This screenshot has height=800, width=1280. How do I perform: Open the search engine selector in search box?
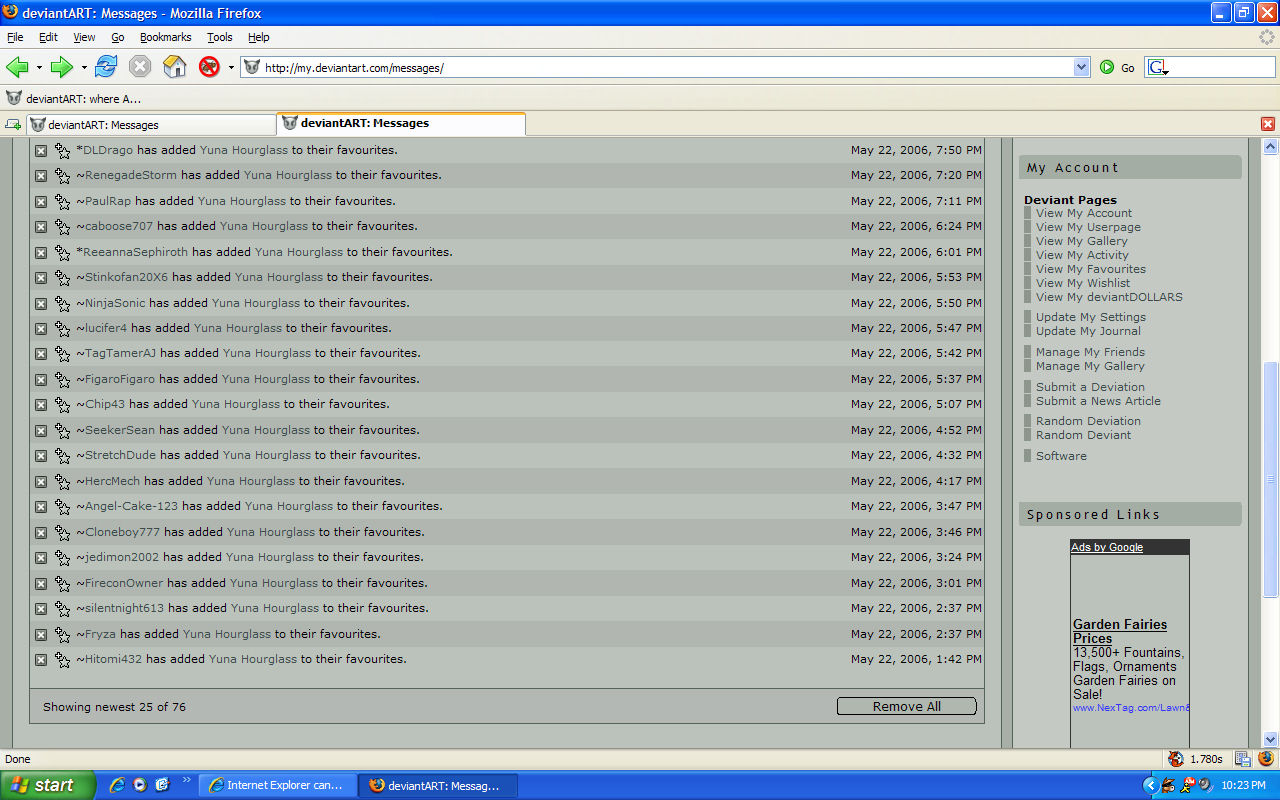click(x=1158, y=68)
